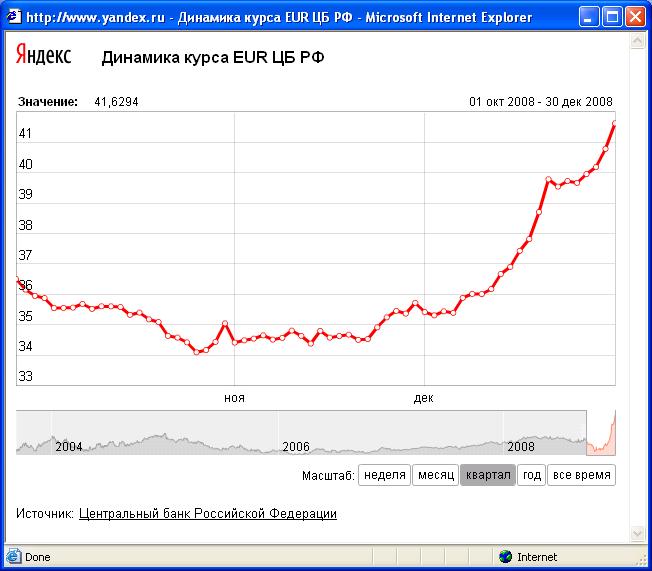Image resolution: width=652 pixels, height=571 pixels.
Task: Minimize the Internet Explorer window
Action: 588,17
